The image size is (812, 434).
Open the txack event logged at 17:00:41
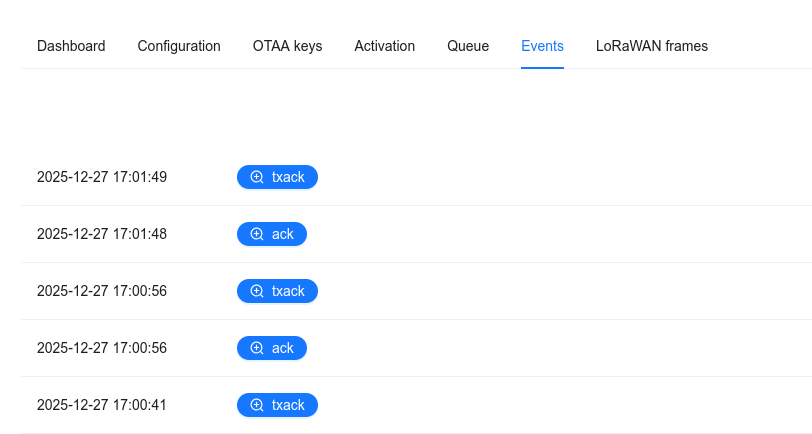[x=287, y=405]
